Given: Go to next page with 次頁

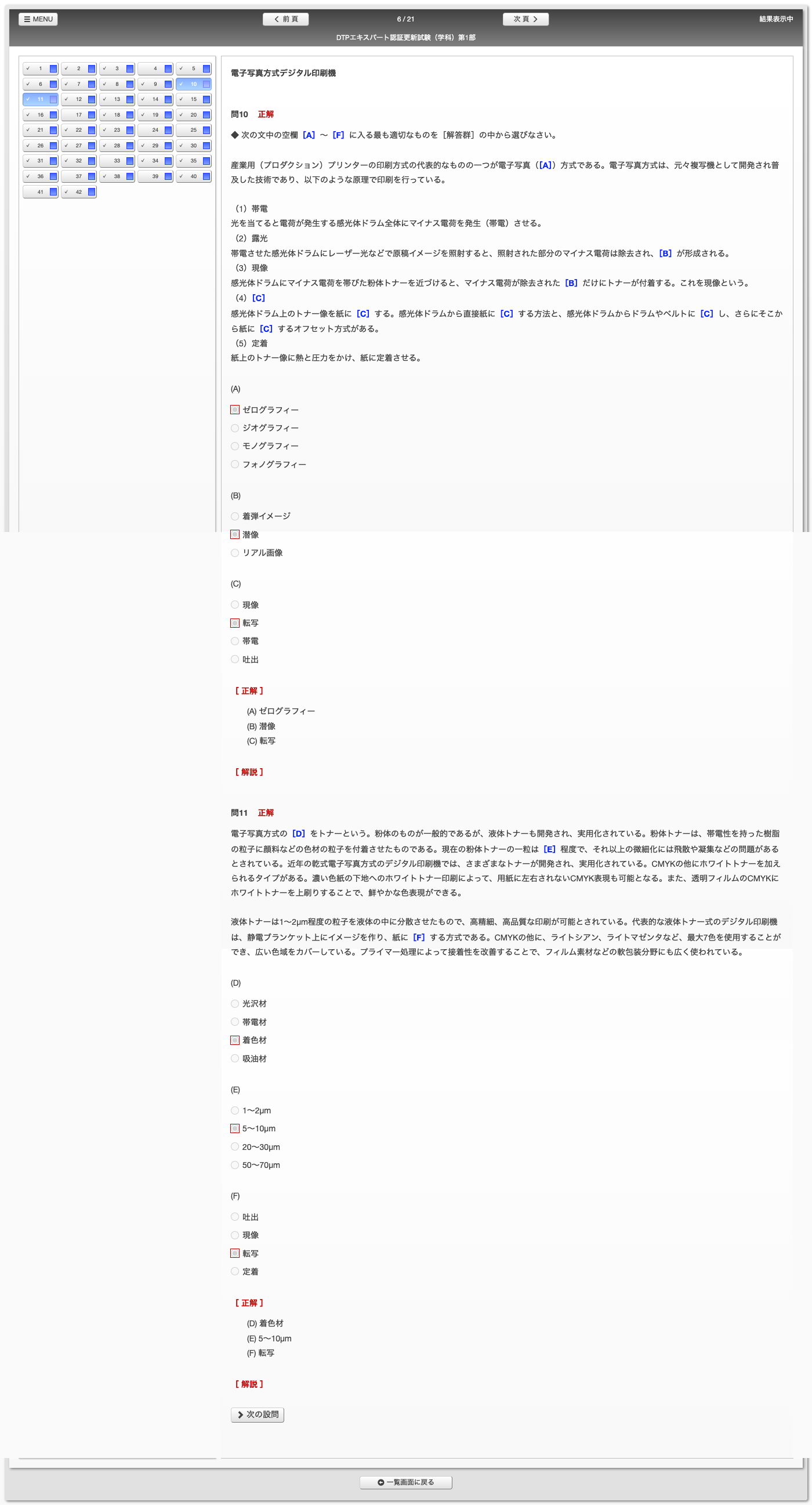Looking at the screenshot, I should [x=525, y=19].
